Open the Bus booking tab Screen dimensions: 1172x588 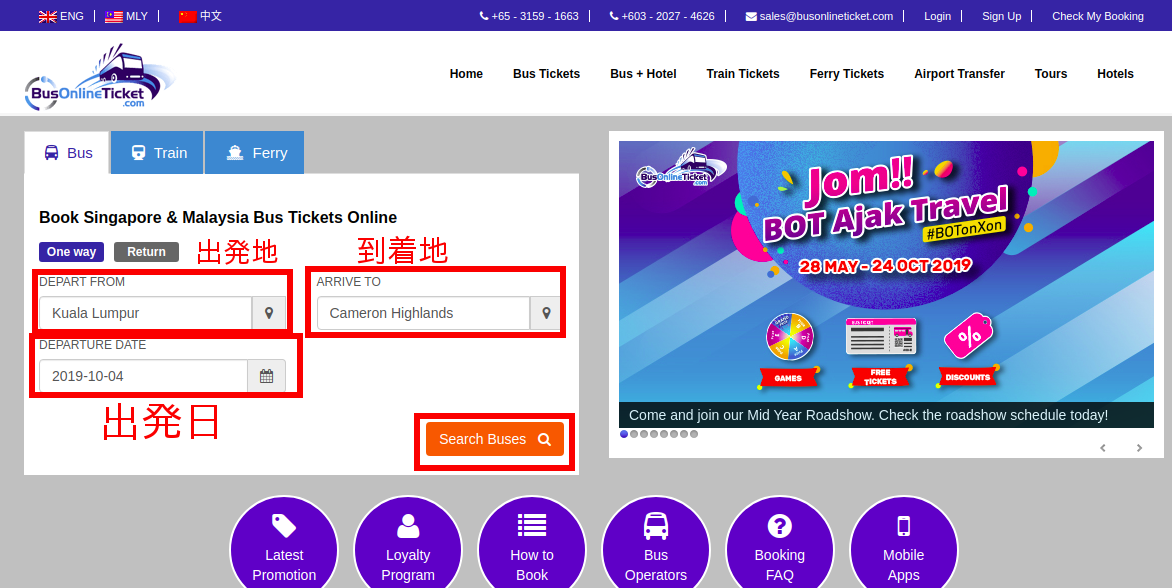pos(67,153)
